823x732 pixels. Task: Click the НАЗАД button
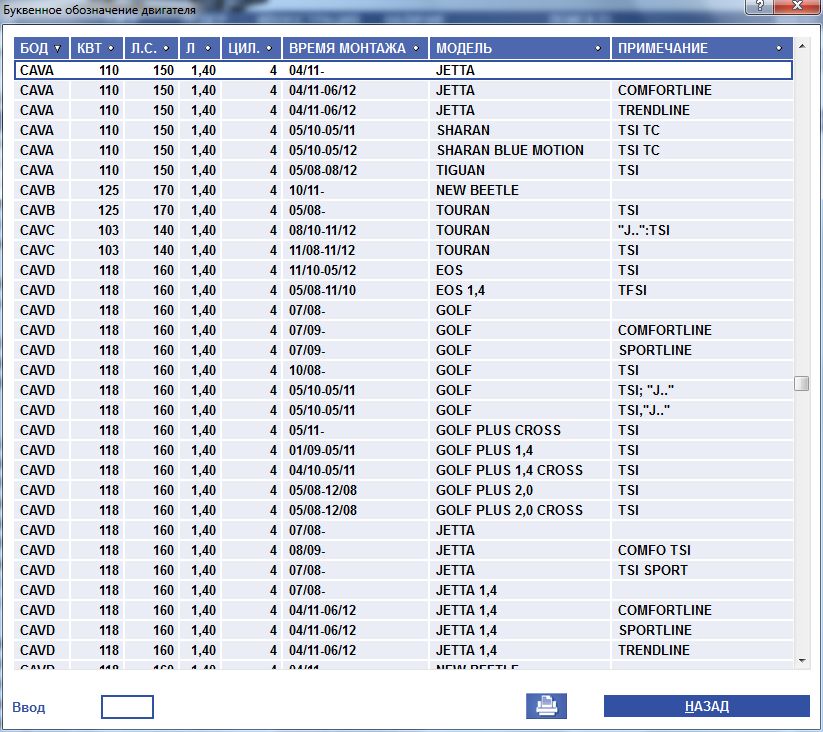(x=706, y=706)
